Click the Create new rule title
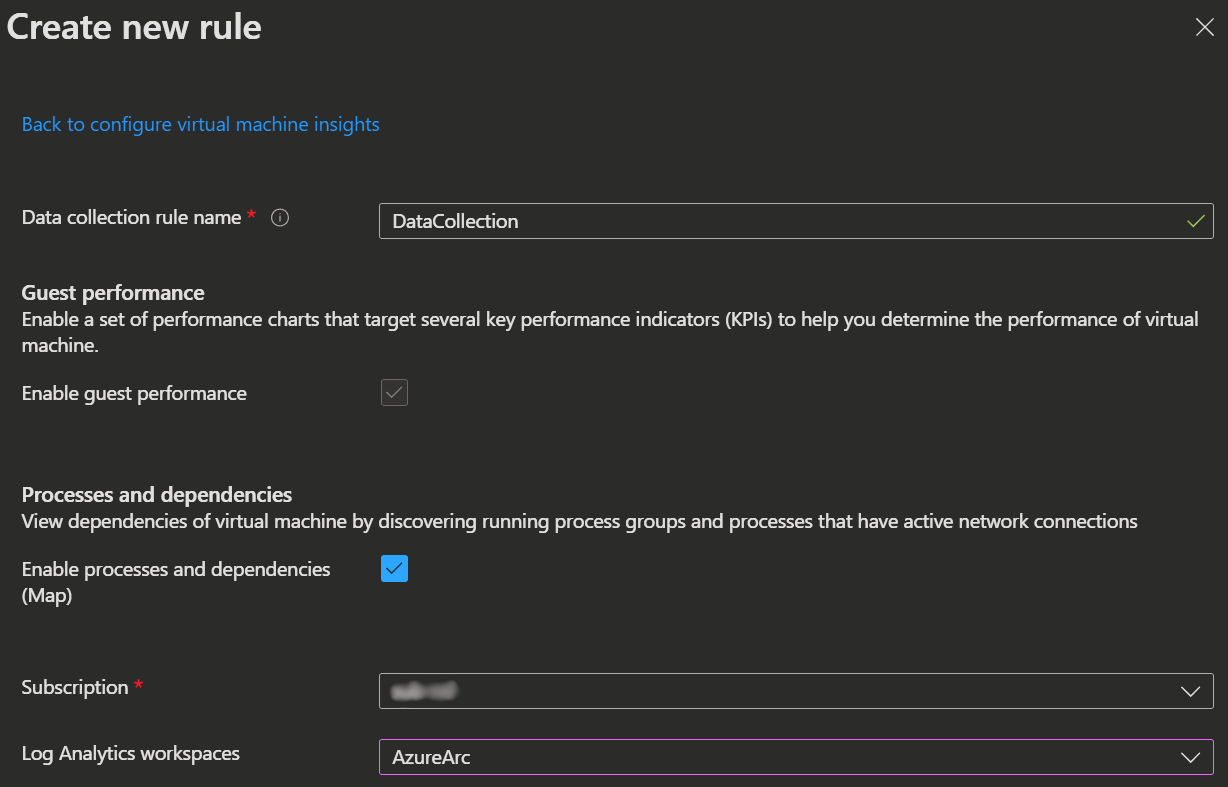Image resolution: width=1228 pixels, height=787 pixels. [x=134, y=27]
